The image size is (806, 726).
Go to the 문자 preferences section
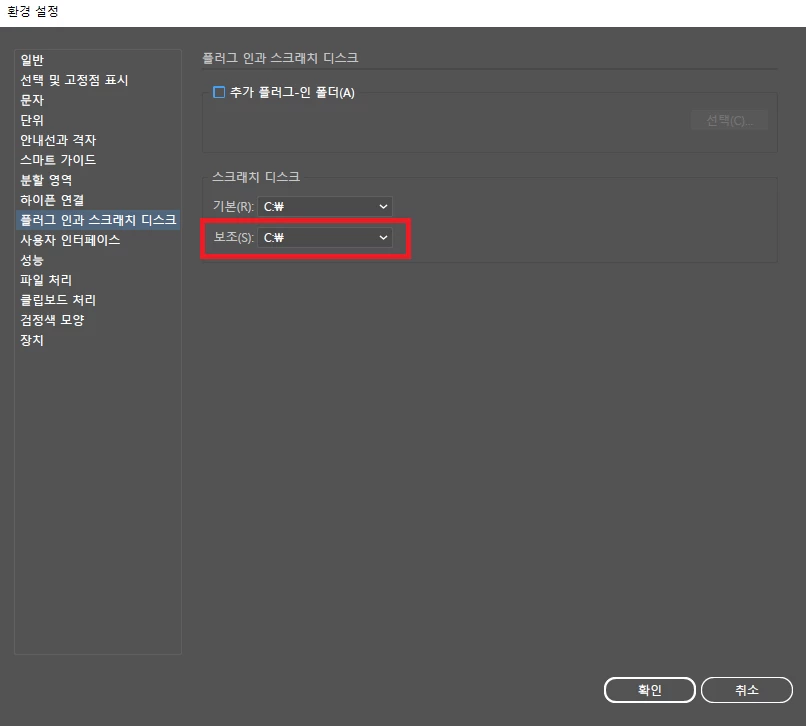point(32,100)
